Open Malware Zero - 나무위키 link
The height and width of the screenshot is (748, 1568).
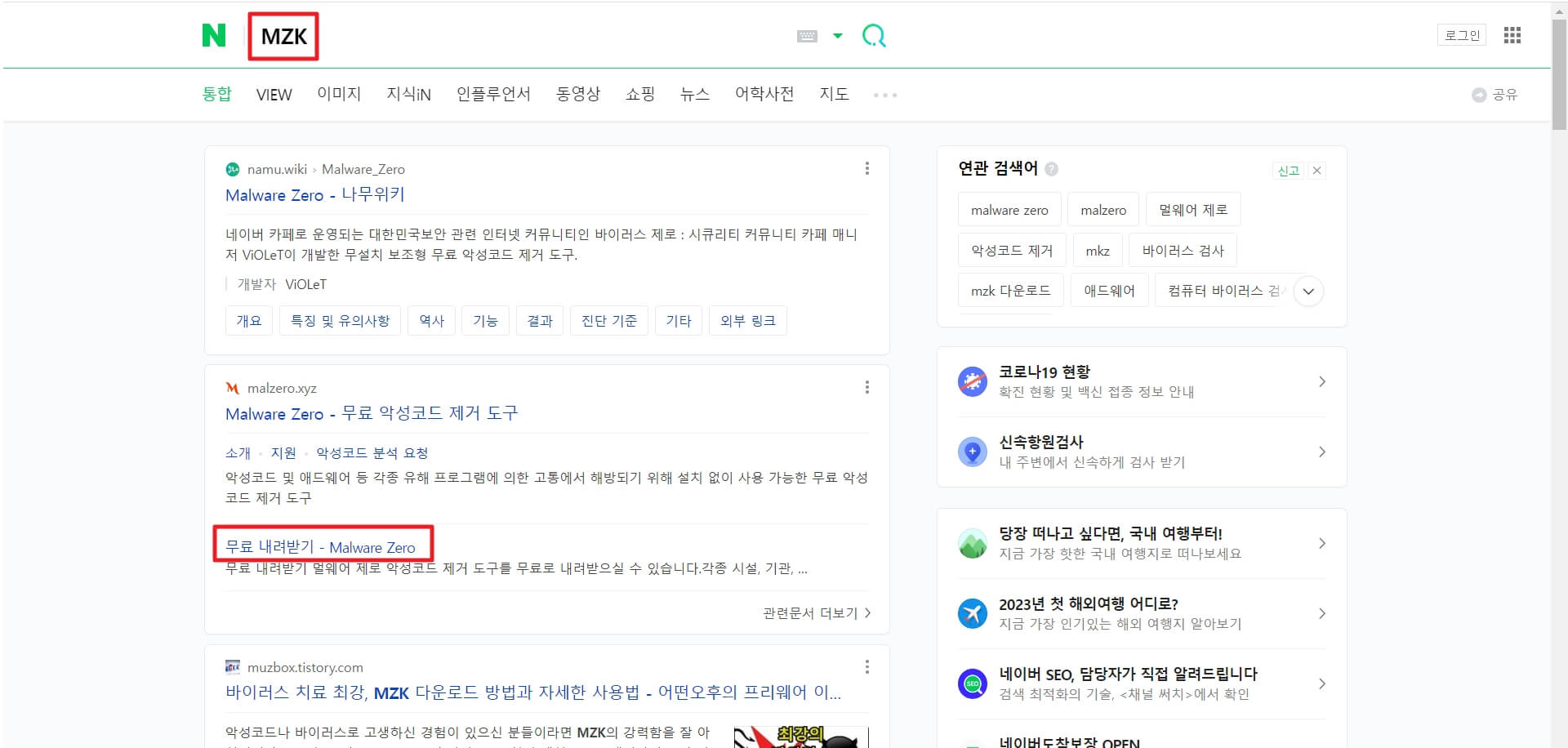click(x=315, y=194)
